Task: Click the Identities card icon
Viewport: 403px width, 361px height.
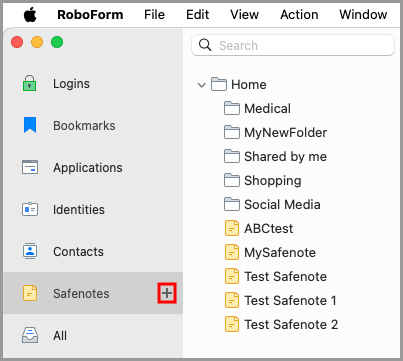Action: 30,209
